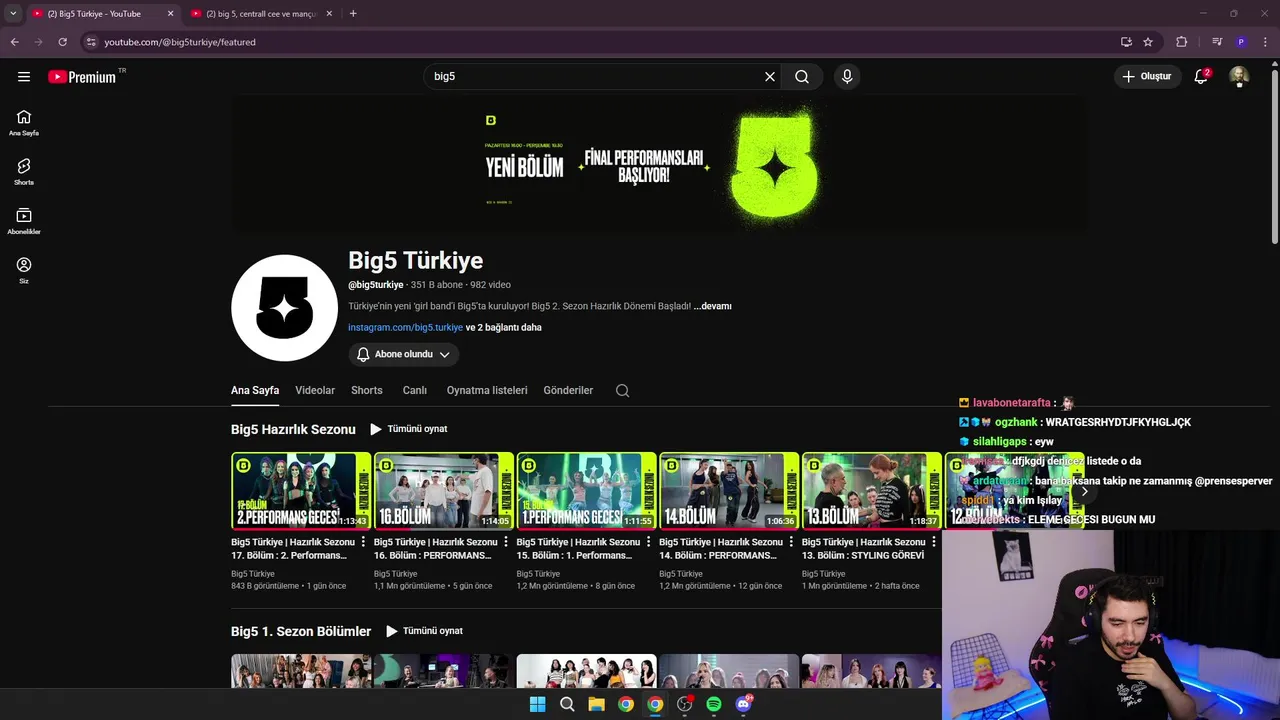This screenshot has height=720, width=1280.
Task: Close the Big5 Türkiye browser tab
Action: pyautogui.click(x=170, y=13)
